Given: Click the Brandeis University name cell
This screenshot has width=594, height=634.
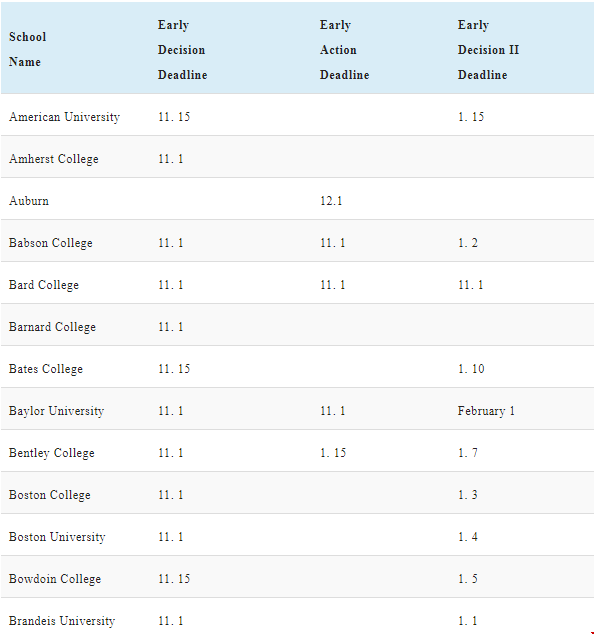Looking at the screenshot, I should [x=62, y=621].
